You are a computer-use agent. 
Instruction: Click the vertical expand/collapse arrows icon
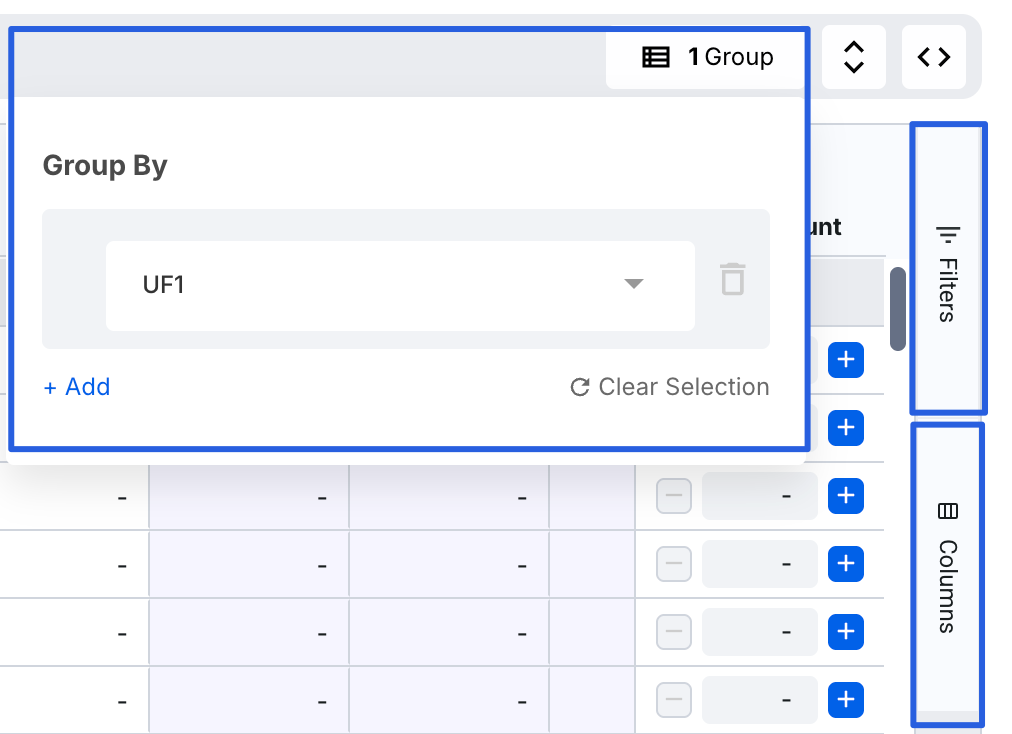(x=853, y=57)
